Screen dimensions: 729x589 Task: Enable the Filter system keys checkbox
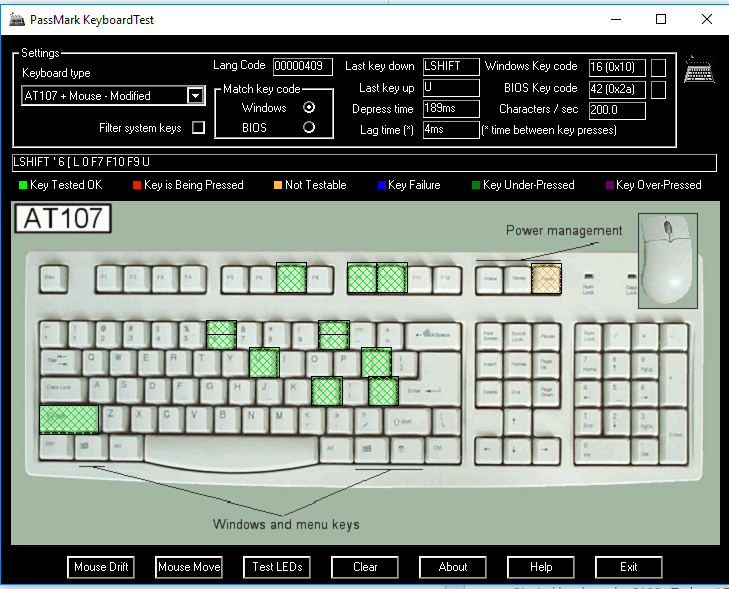tap(198, 127)
